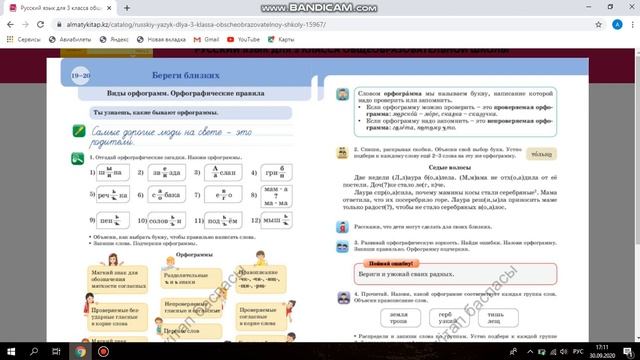
Task: Click the Поймай ошибку! label
Action: pos(391,264)
